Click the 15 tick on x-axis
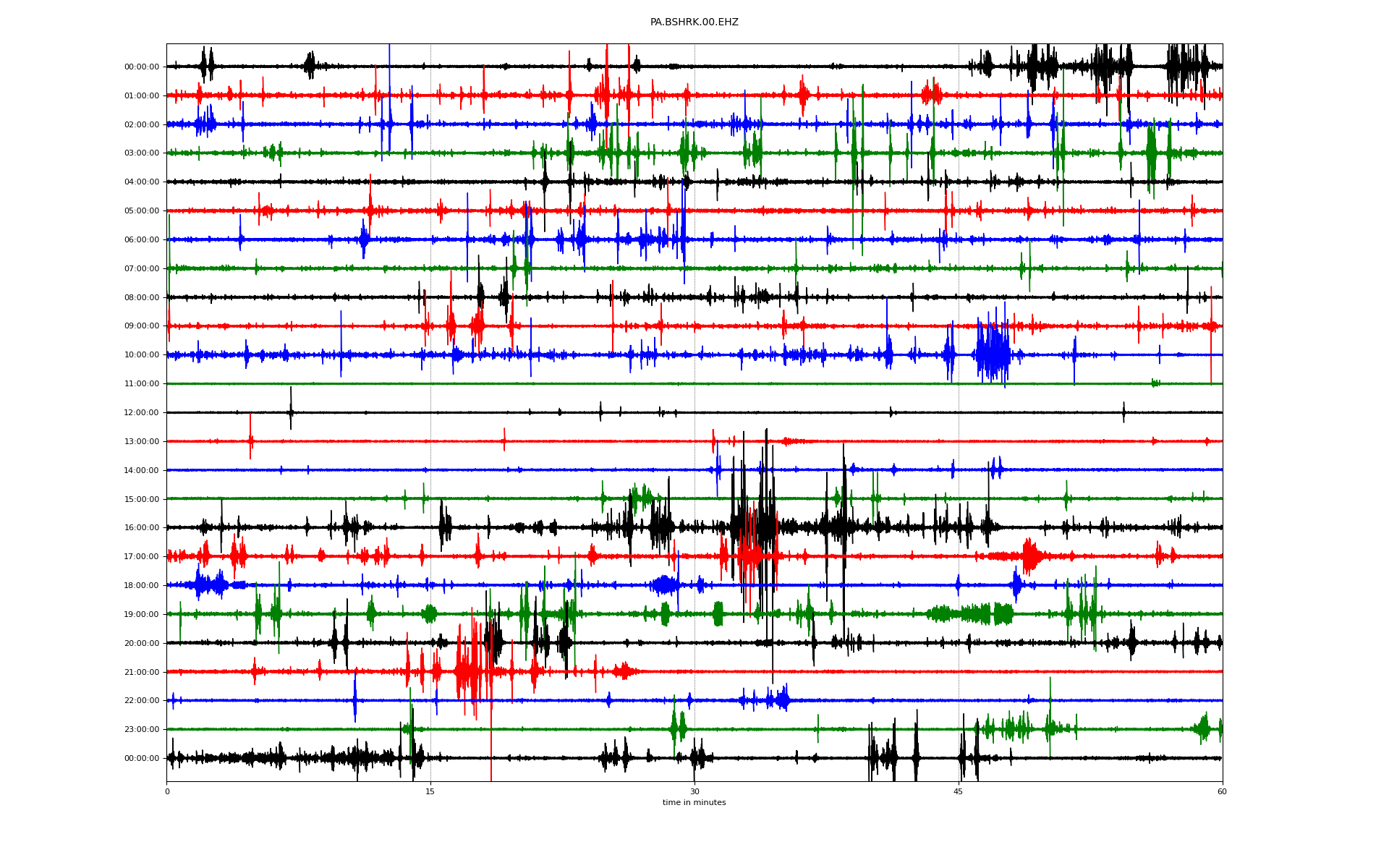 pyautogui.click(x=430, y=792)
